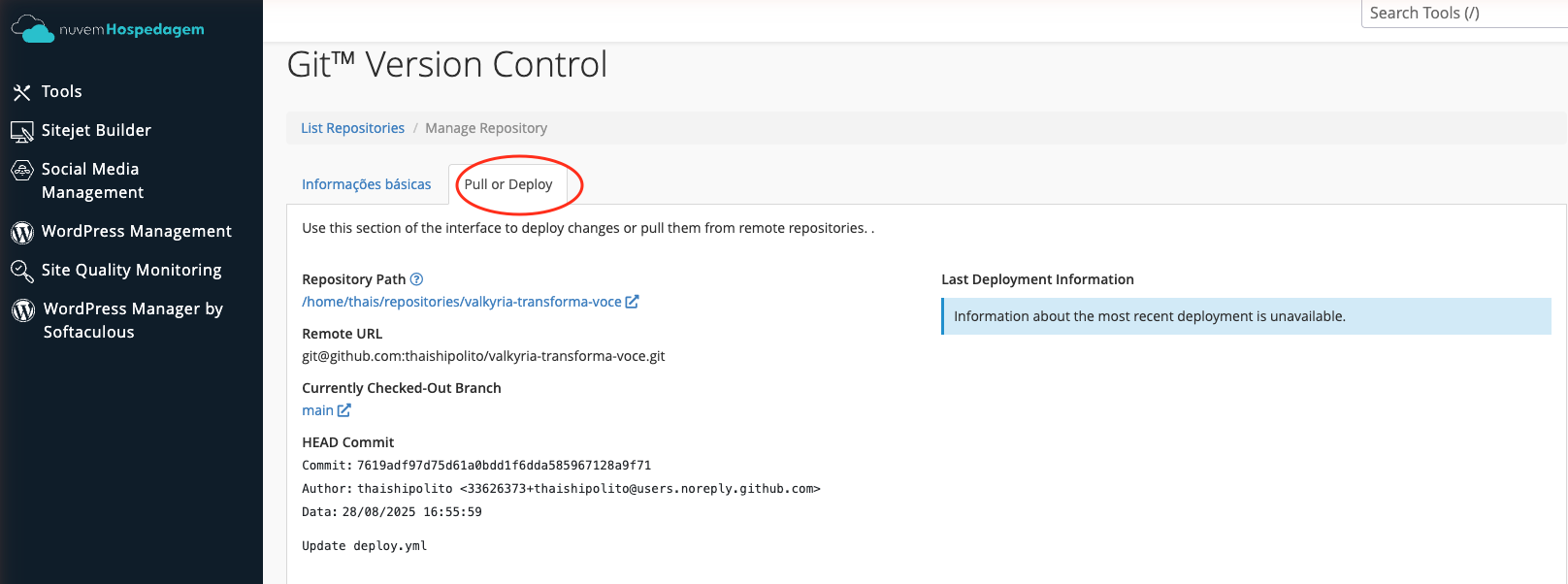
Task: Open Sitejet Builder menu item
Action: click(96, 130)
